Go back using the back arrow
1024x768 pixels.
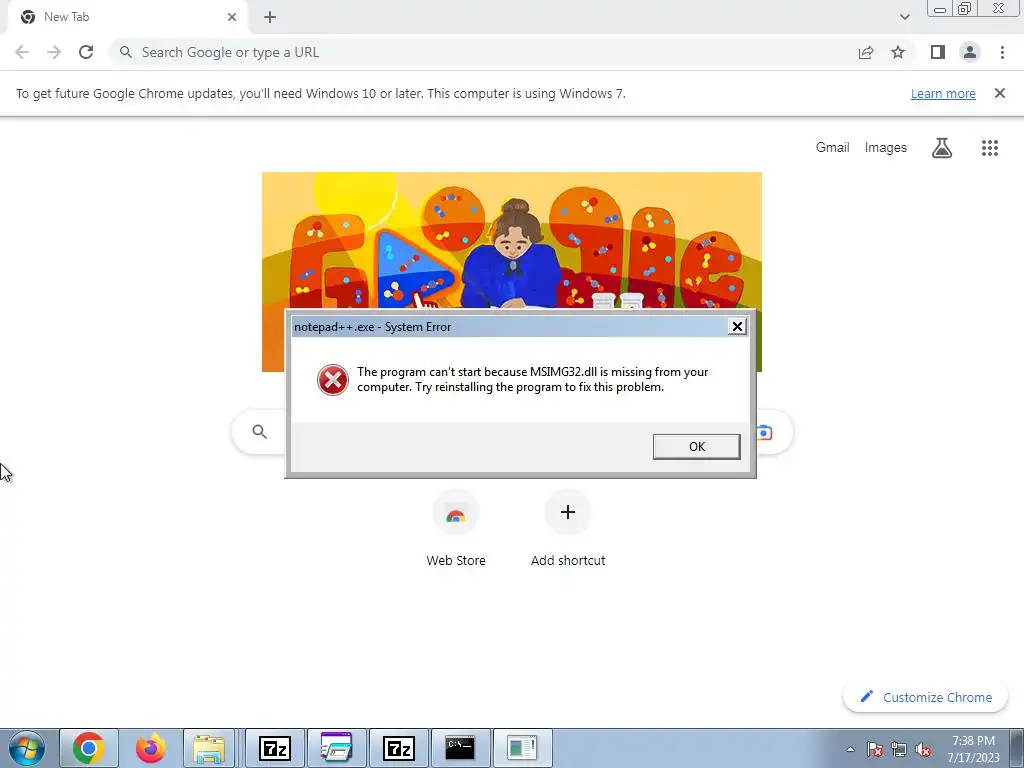click(x=22, y=52)
